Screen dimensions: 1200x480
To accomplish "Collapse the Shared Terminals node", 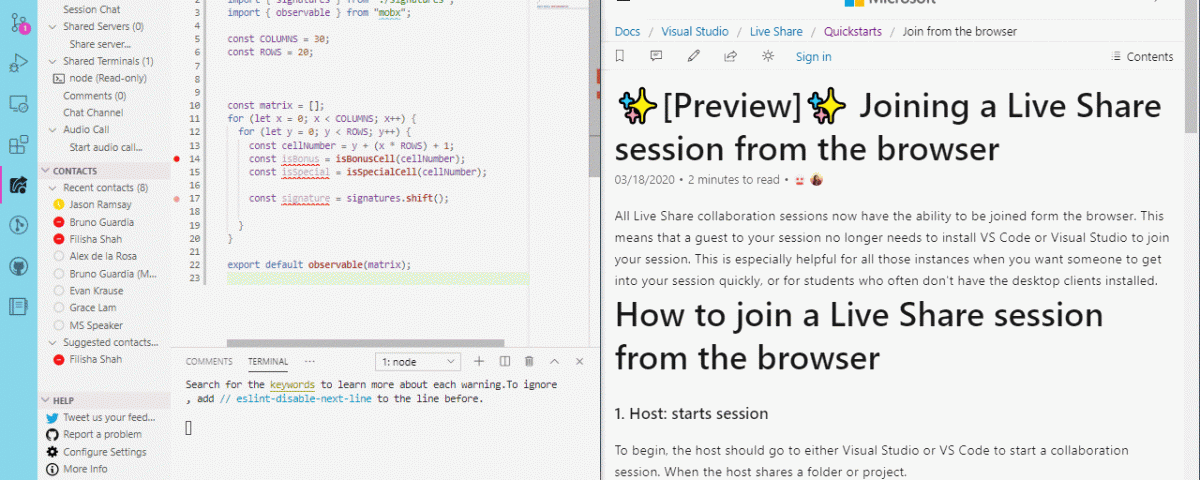I will 53,61.
